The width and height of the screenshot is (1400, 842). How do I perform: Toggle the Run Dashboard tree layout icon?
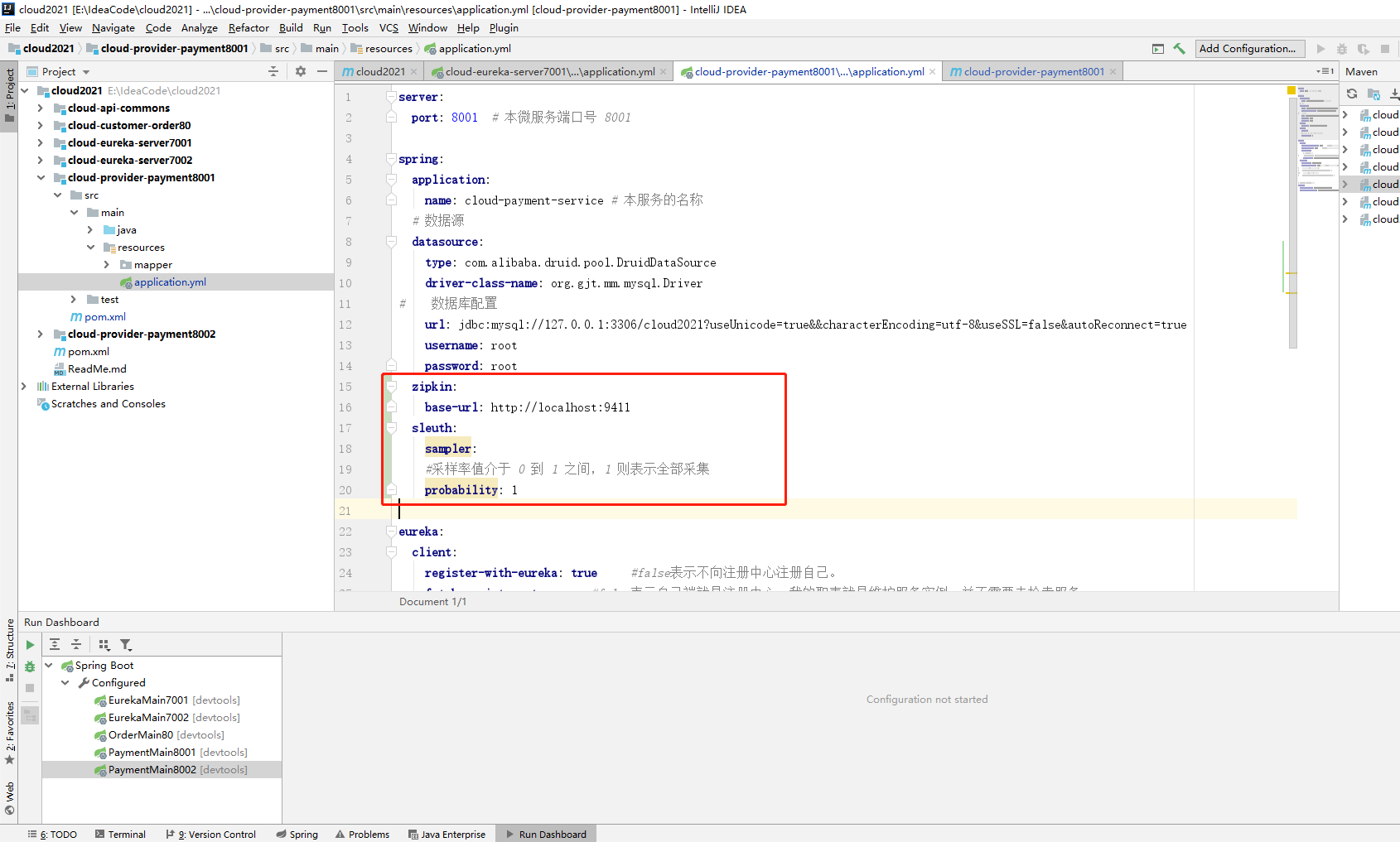pyautogui.click(x=30, y=714)
